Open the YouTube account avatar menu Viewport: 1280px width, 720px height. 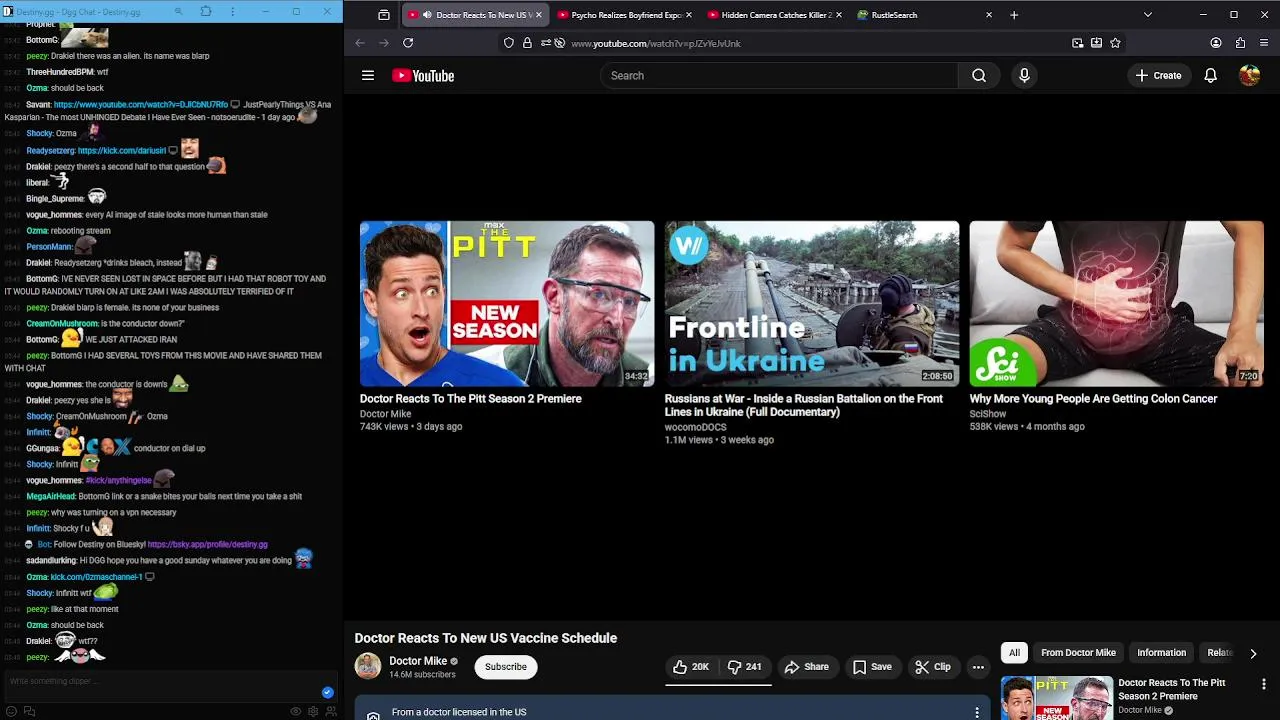click(1249, 76)
